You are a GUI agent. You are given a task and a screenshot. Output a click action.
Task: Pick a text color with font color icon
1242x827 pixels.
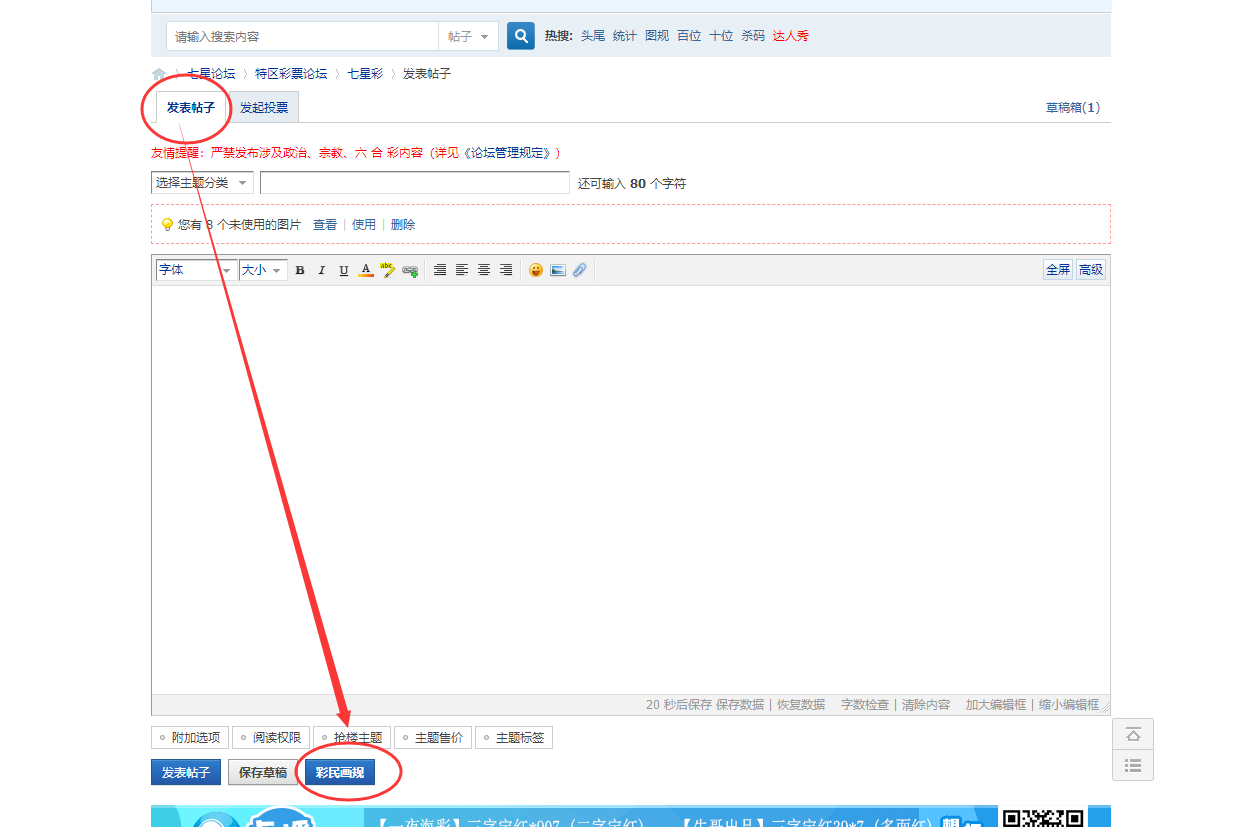coord(366,270)
